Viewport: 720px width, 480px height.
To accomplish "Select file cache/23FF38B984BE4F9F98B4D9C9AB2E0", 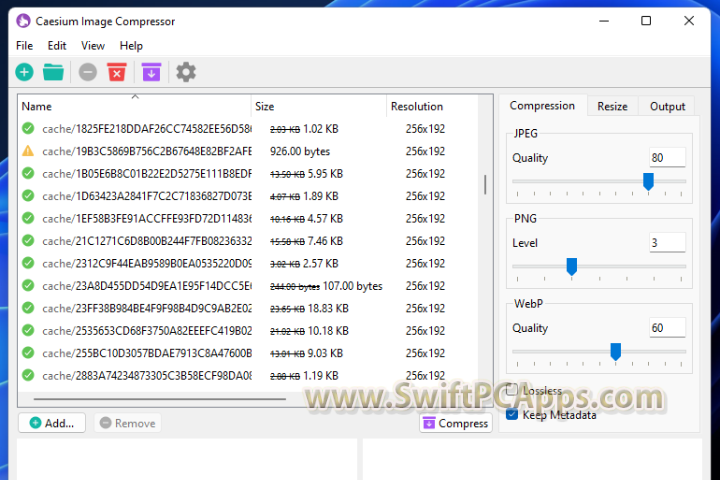I will pyautogui.click(x=146, y=308).
